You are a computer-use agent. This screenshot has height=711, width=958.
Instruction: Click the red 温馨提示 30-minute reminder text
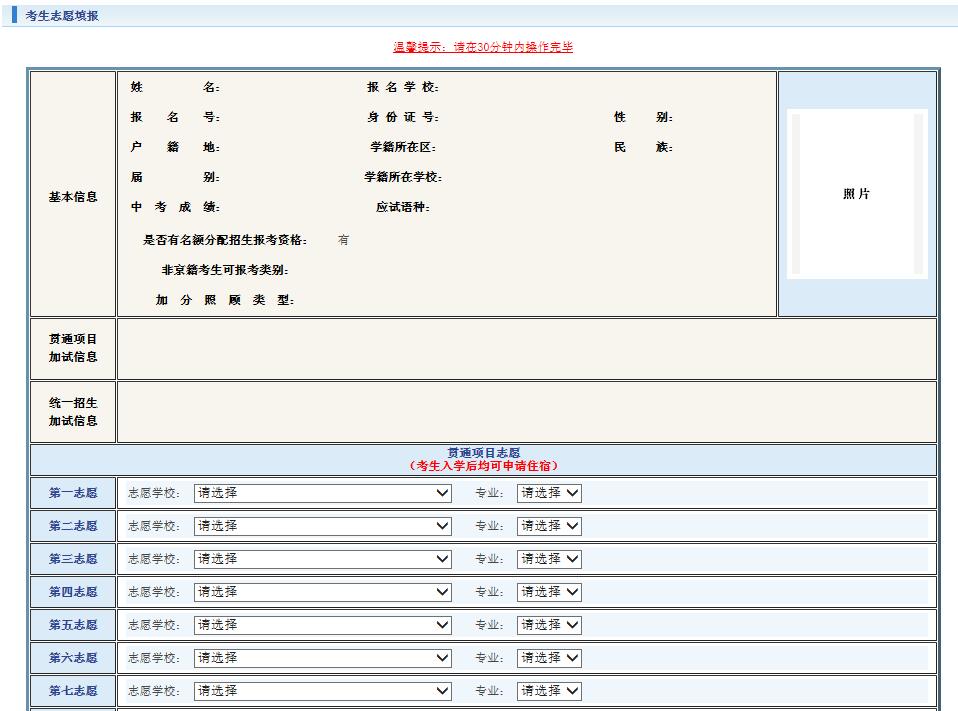pyautogui.click(x=483, y=47)
